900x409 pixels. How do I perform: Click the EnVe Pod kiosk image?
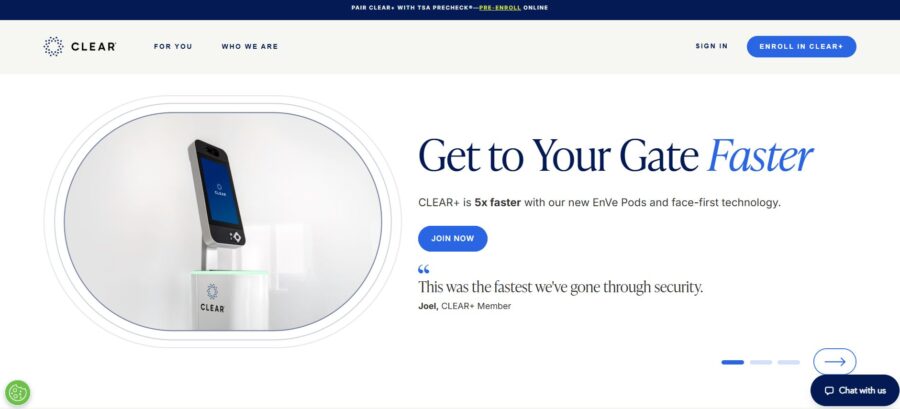tap(223, 221)
